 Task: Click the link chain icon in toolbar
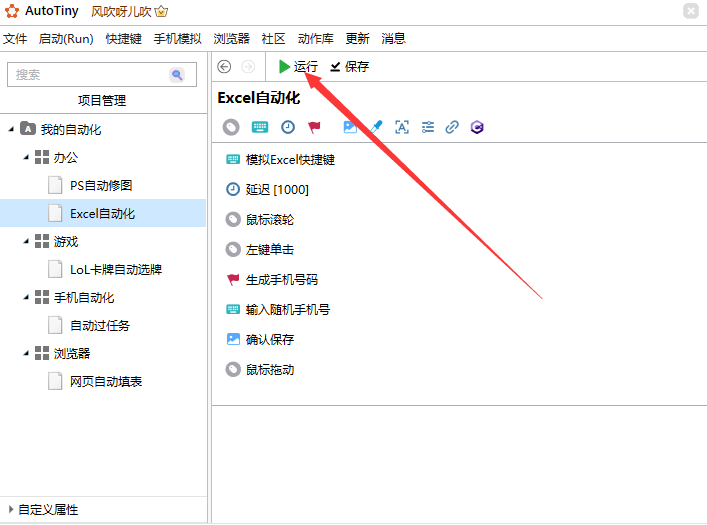click(452, 127)
